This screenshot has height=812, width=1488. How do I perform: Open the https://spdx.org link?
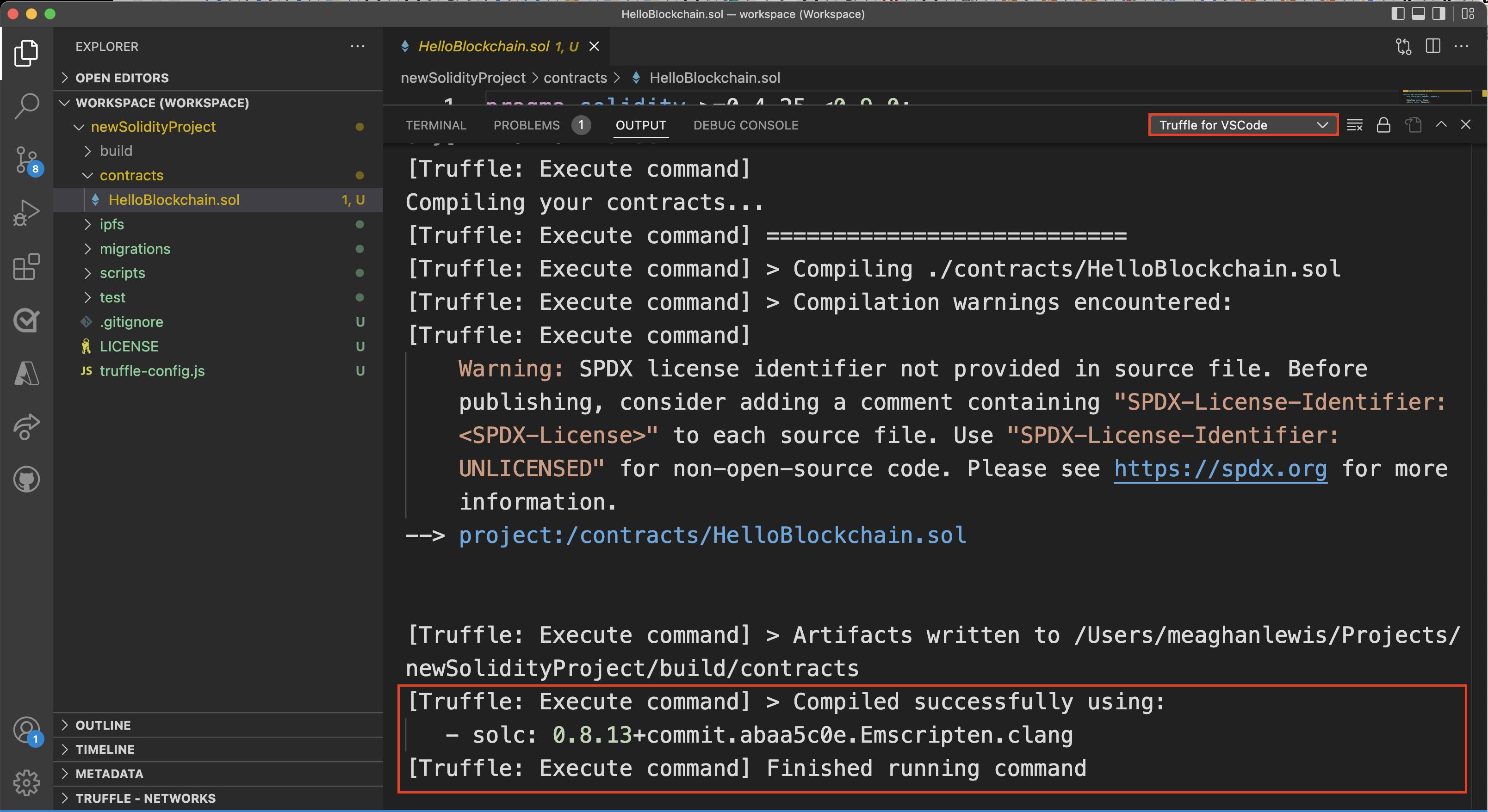coord(1220,468)
